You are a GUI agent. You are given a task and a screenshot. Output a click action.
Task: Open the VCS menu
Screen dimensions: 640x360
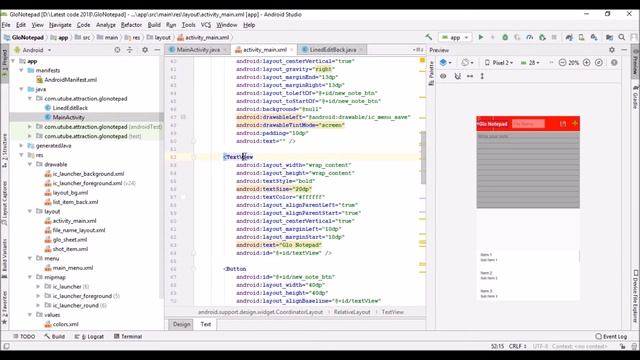(x=206, y=25)
